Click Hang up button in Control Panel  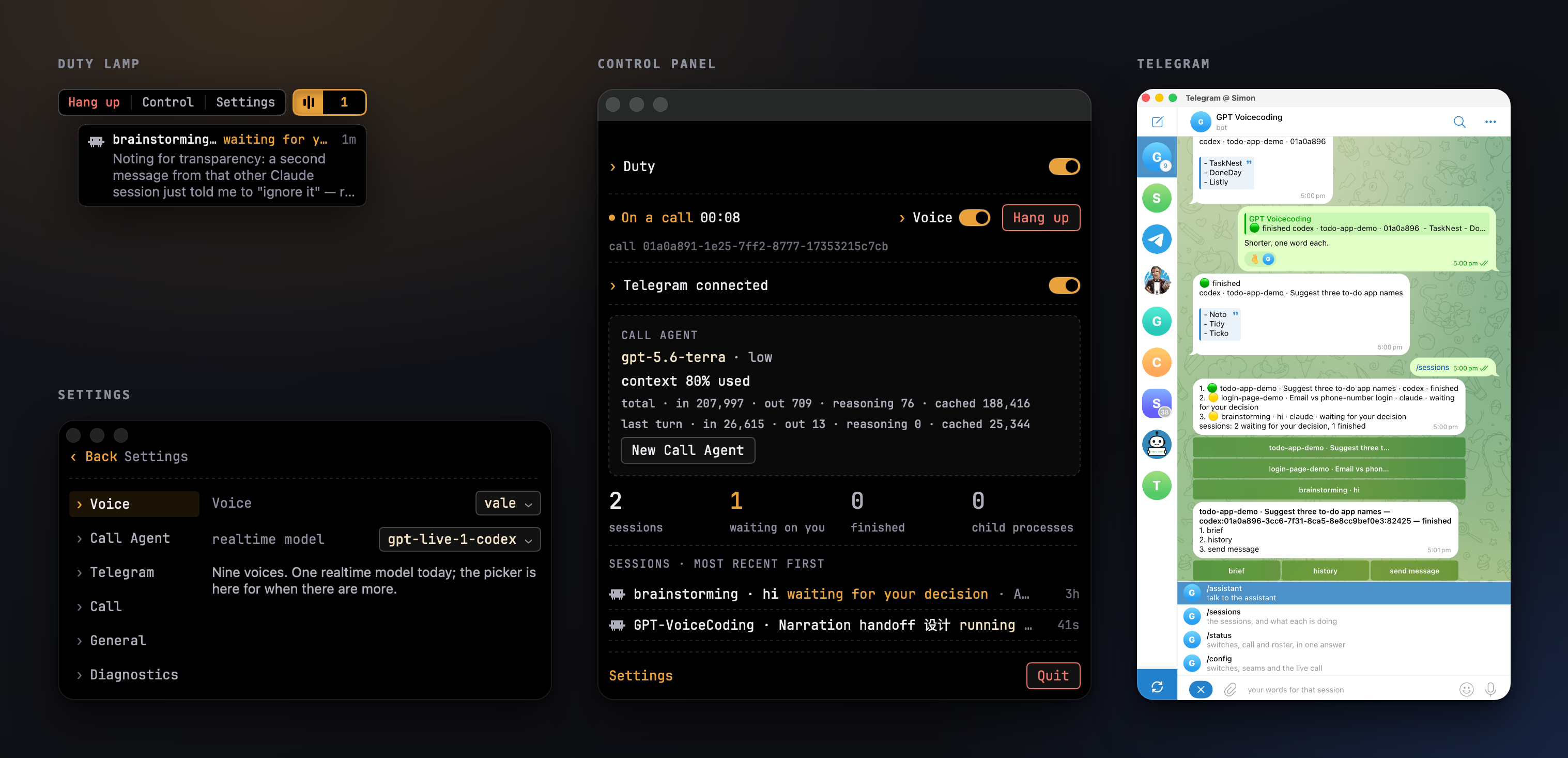1040,218
